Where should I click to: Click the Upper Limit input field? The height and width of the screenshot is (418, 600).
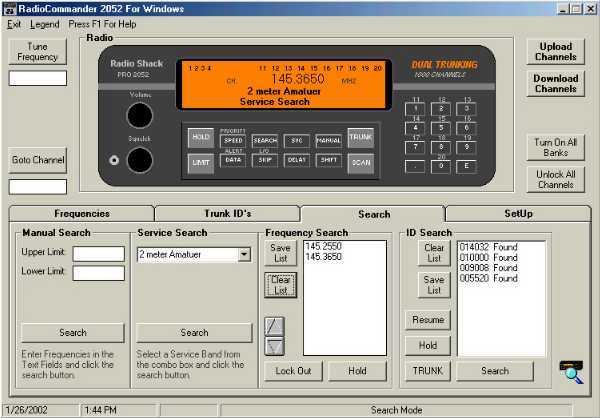coord(99,254)
